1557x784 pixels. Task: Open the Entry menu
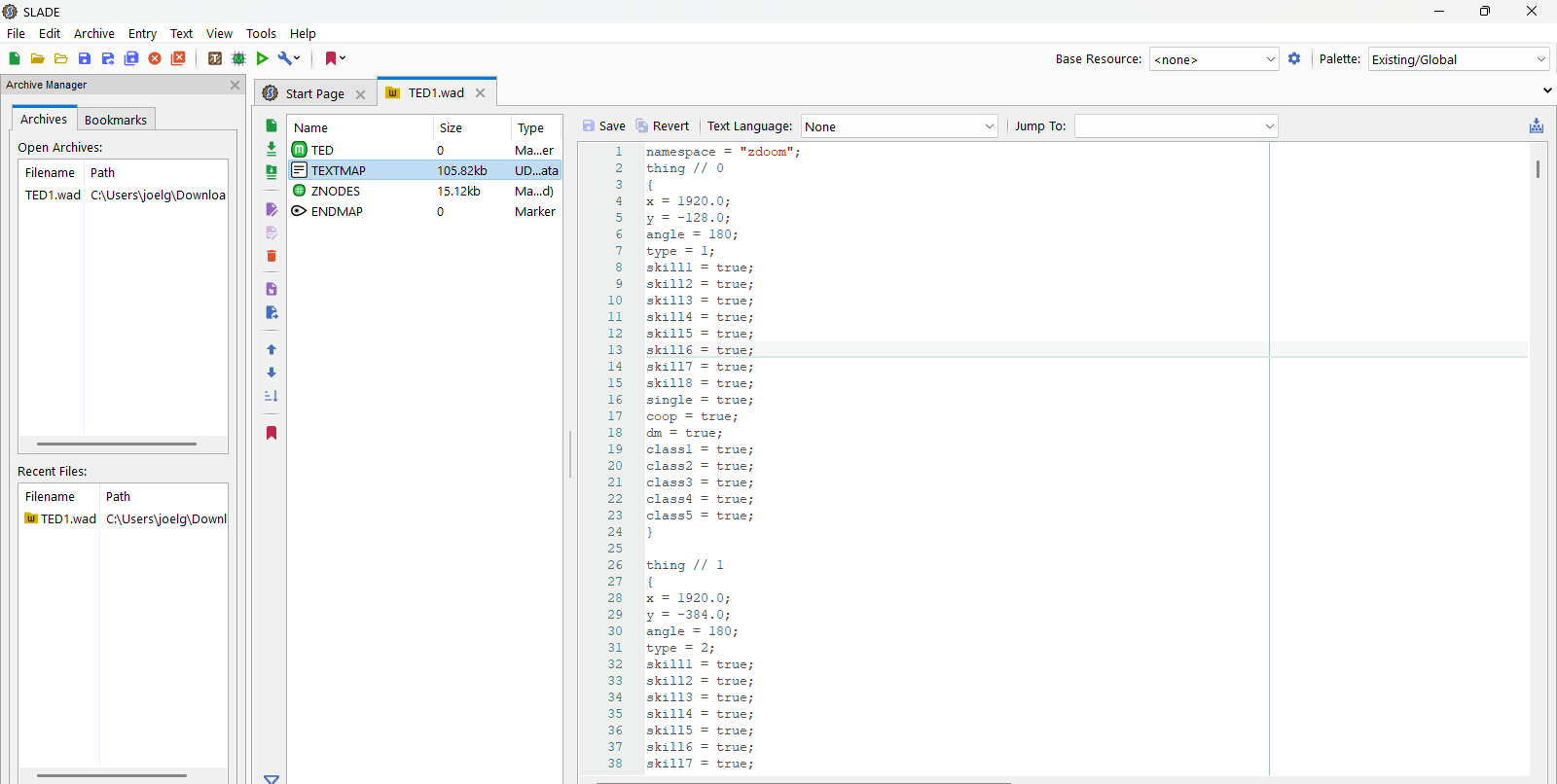[142, 33]
